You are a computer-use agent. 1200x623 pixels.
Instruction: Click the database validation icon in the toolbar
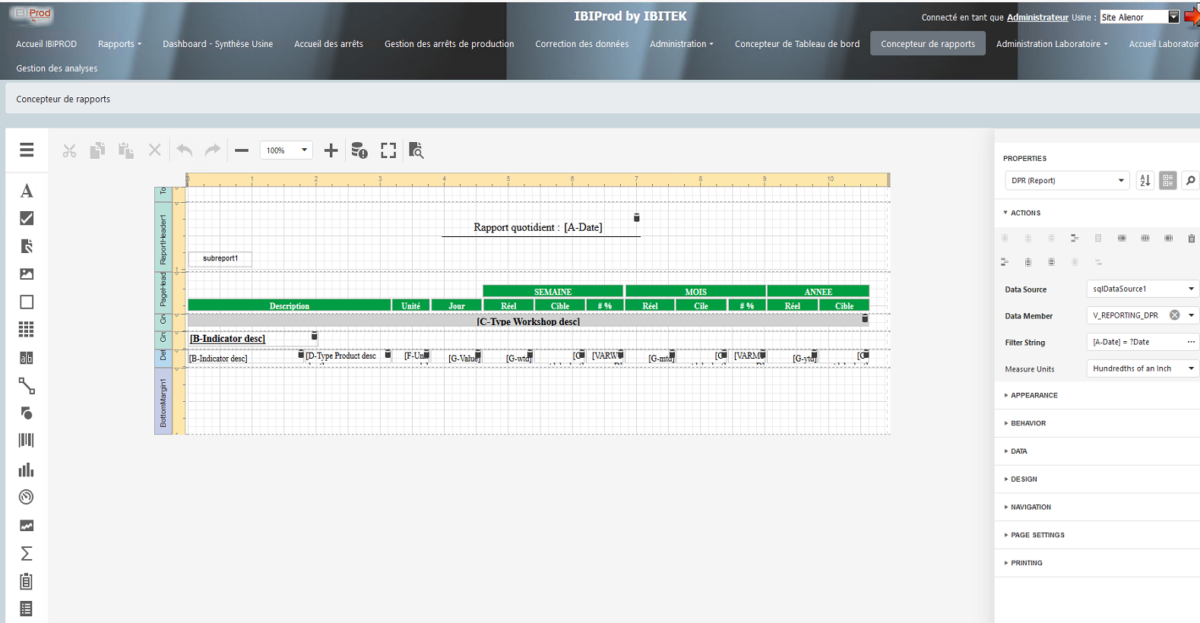coord(359,150)
